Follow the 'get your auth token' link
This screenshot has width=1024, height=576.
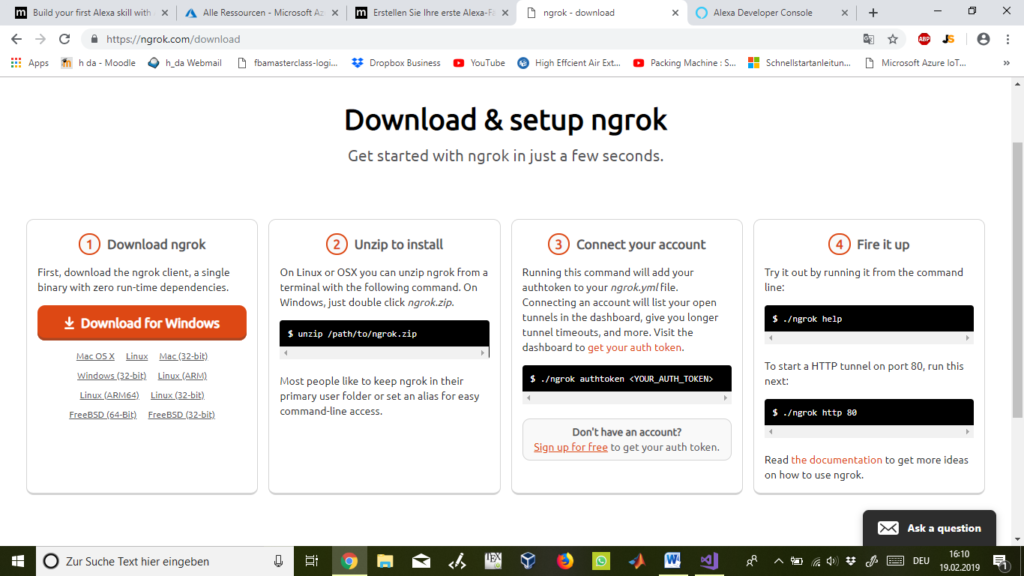[634, 347]
